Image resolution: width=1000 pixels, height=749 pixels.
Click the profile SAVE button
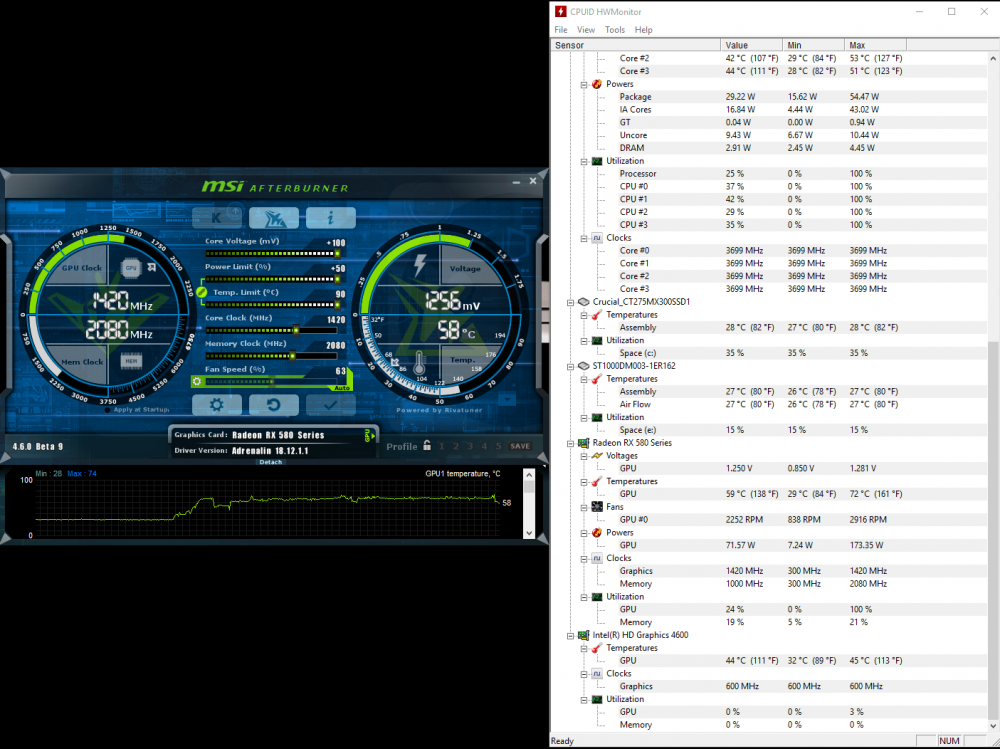(520, 446)
